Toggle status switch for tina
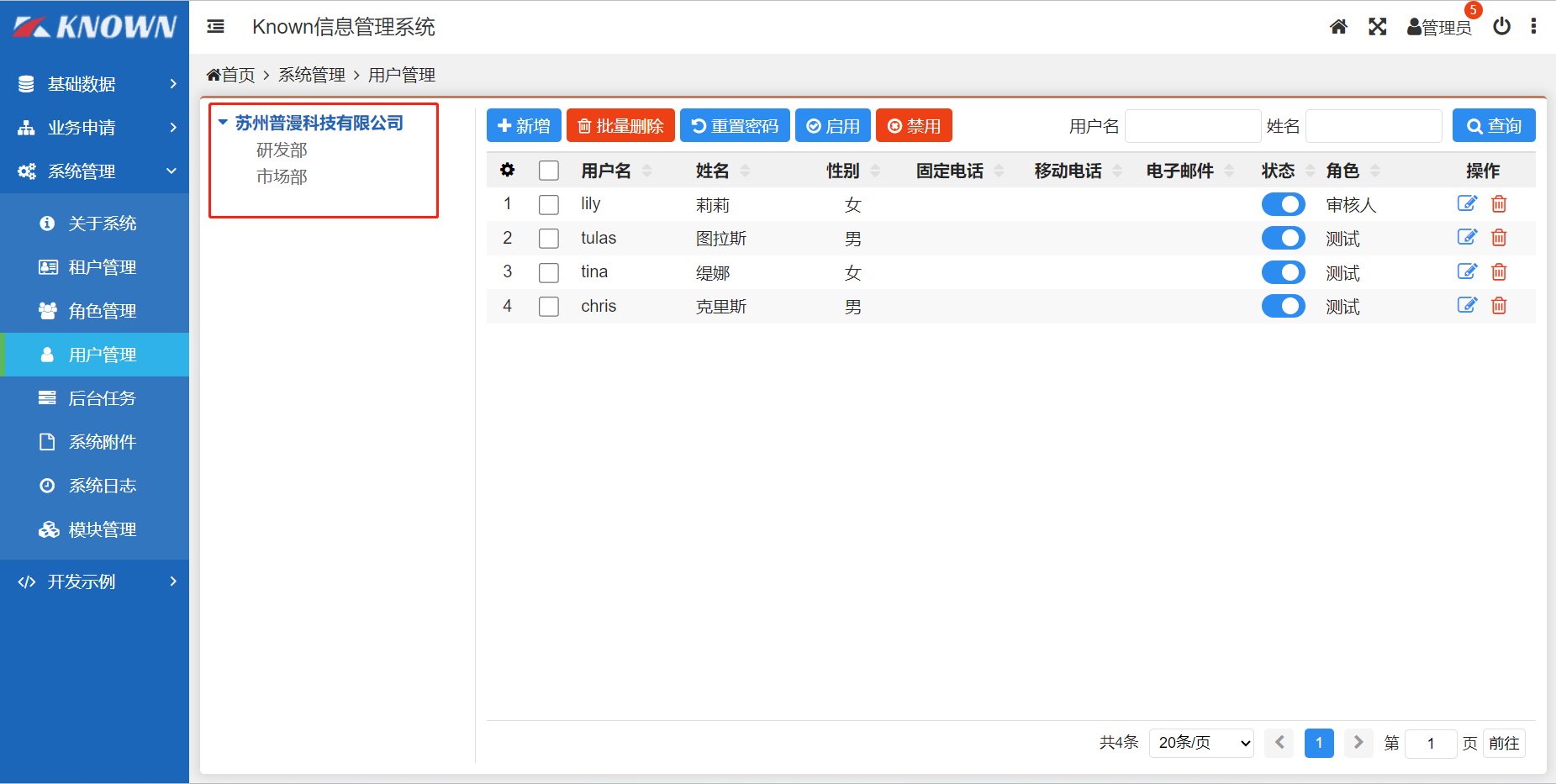The width and height of the screenshot is (1556, 784). tap(1283, 272)
